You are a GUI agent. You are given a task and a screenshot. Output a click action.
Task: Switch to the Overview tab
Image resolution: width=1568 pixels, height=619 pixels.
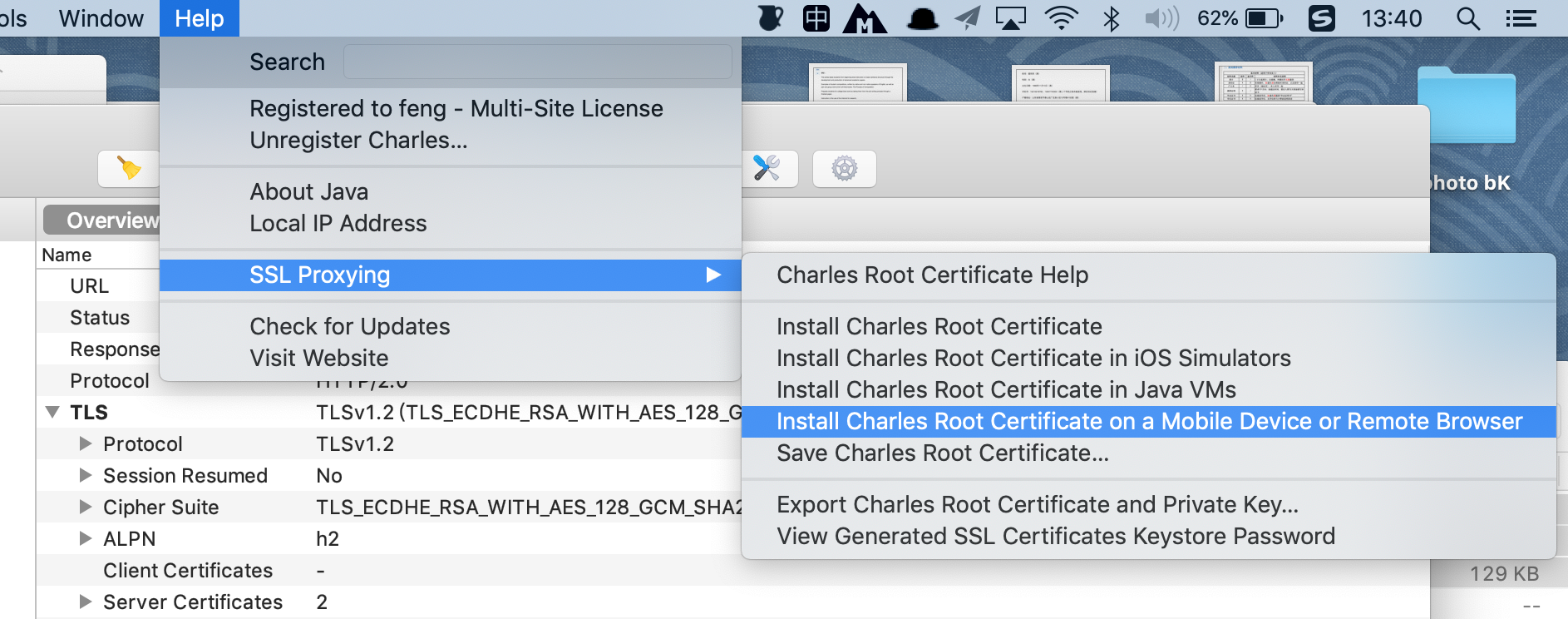click(101, 220)
